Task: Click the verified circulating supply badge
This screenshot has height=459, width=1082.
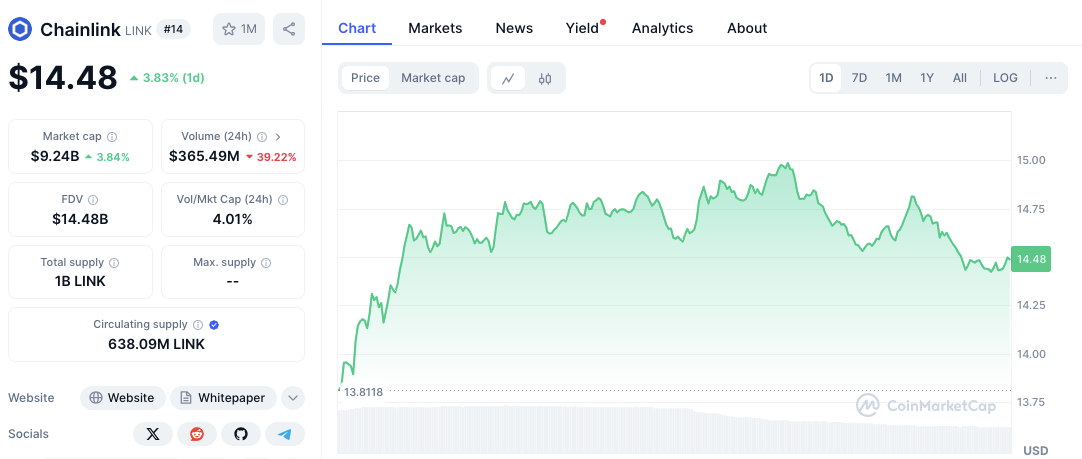Action: (214, 324)
